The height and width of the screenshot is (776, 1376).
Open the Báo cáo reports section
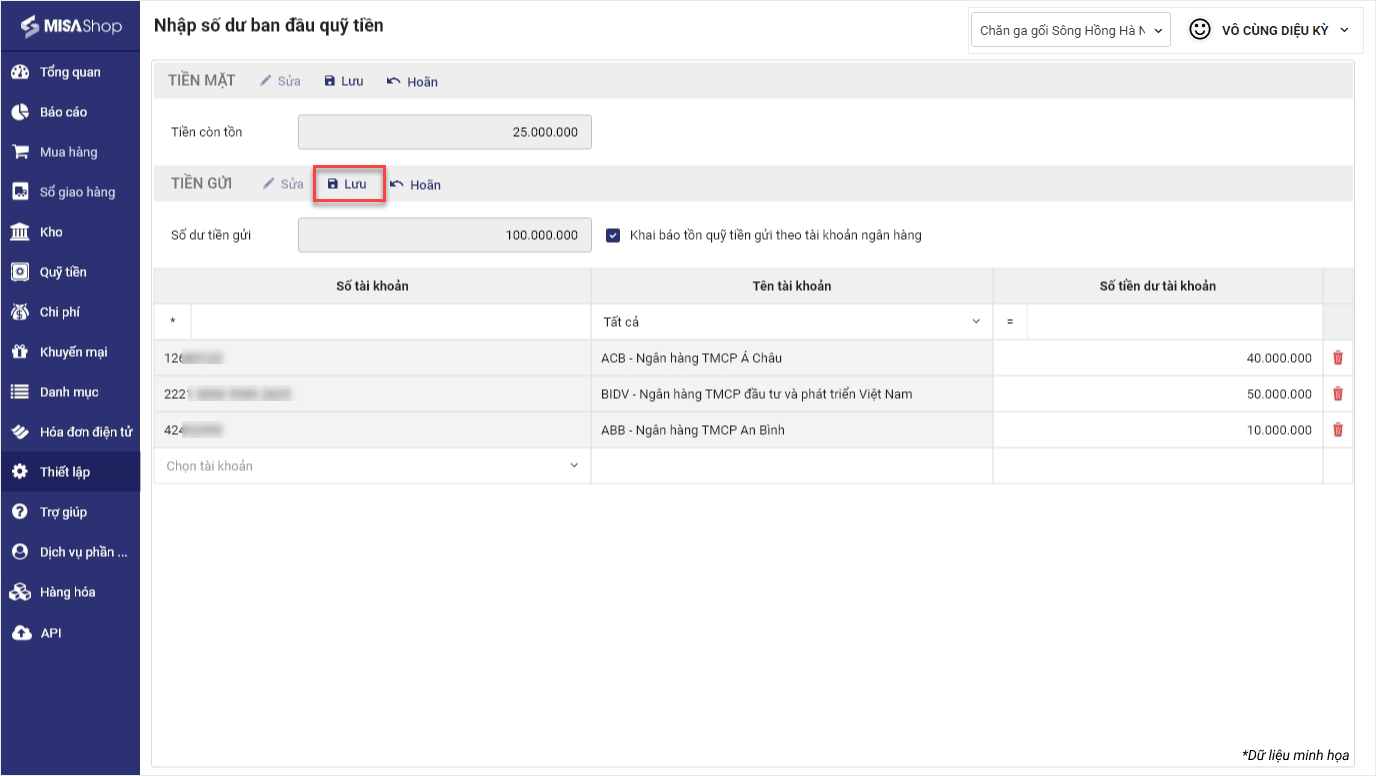(63, 112)
